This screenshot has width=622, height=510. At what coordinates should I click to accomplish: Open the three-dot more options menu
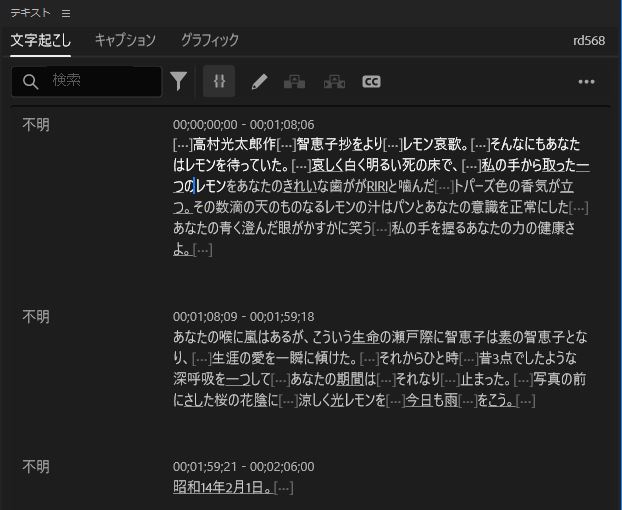click(x=587, y=82)
